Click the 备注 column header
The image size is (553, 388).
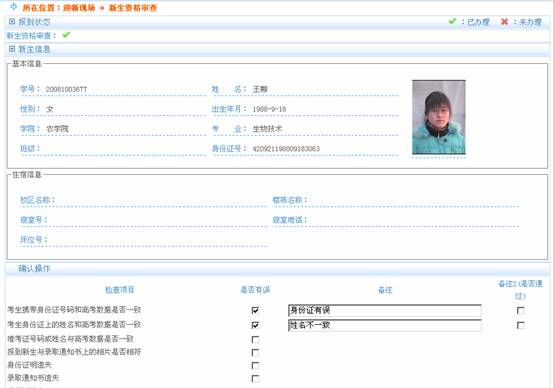[x=385, y=290]
